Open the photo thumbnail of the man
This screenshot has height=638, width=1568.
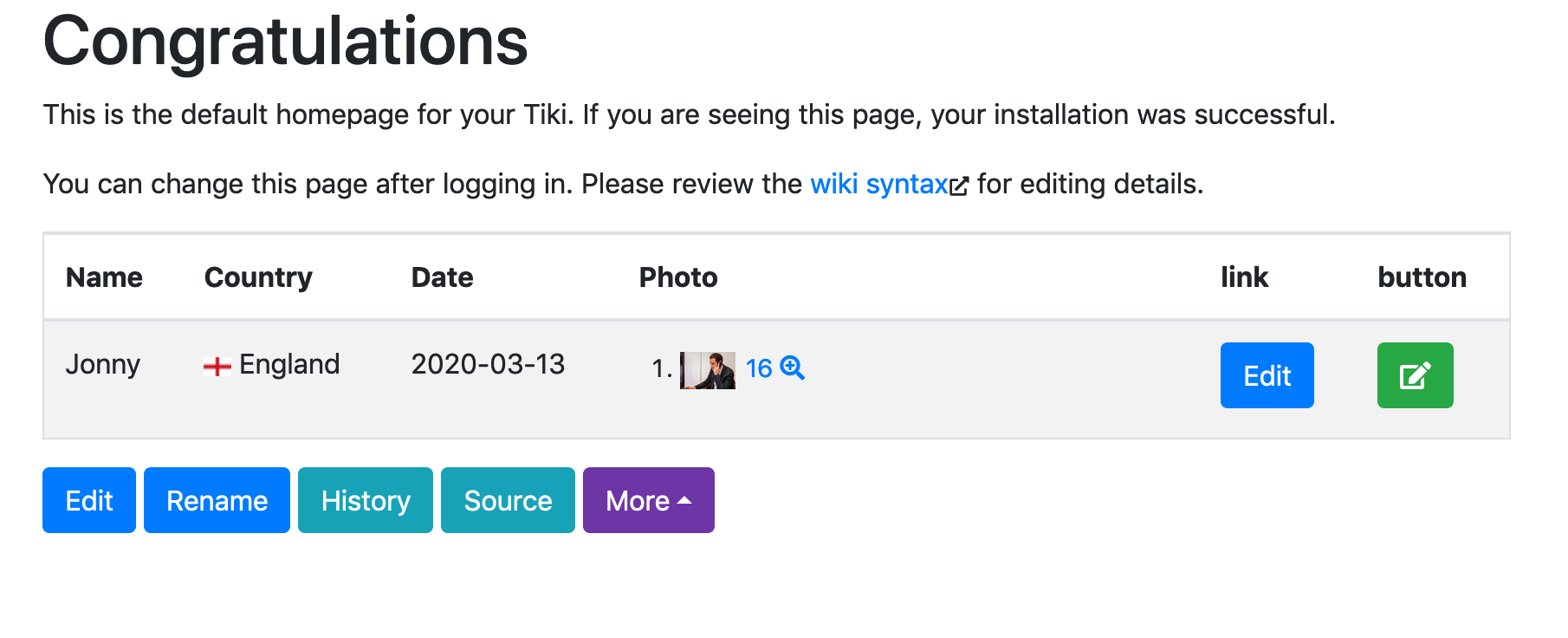point(708,370)
